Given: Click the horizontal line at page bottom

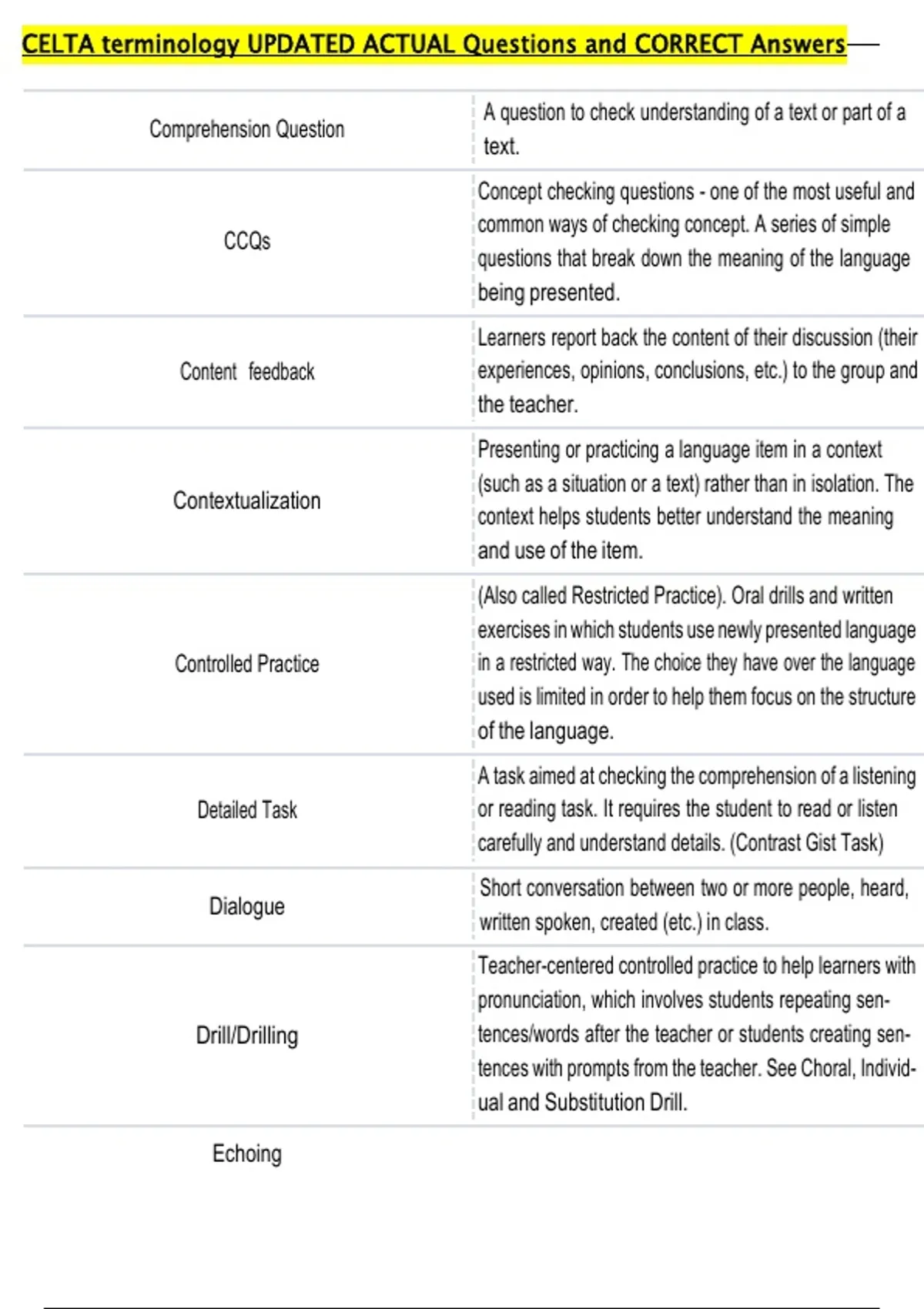Looking at the screenshot, I should [x=462, y=1307].
